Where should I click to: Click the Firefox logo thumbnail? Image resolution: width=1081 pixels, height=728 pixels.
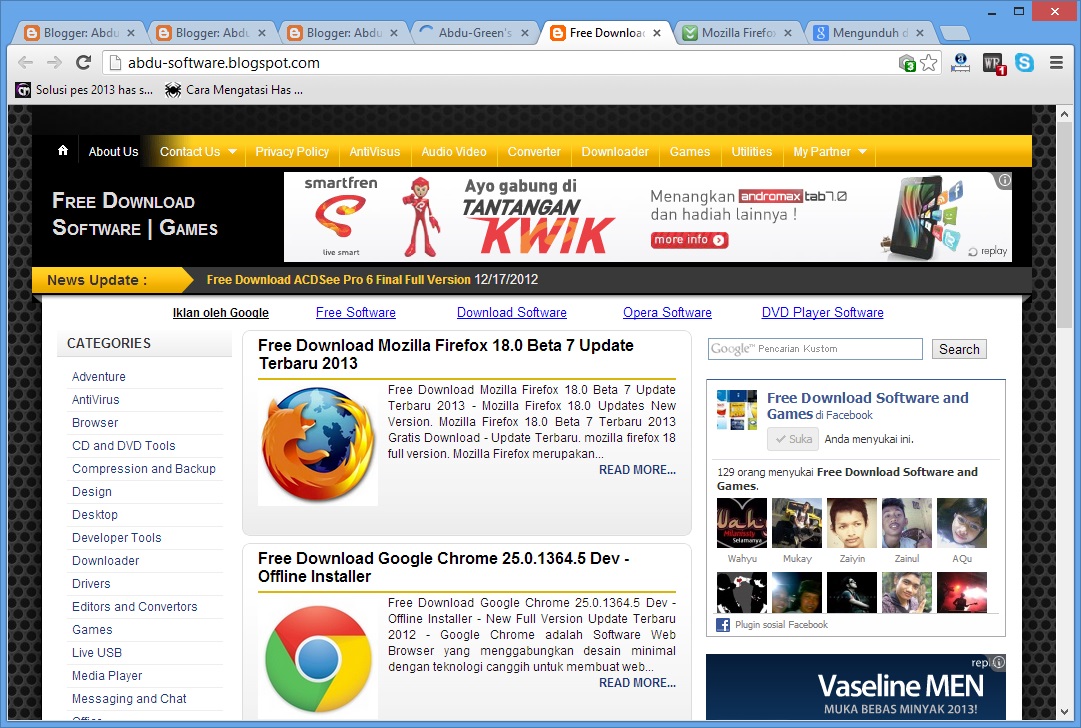click(318, 444)
